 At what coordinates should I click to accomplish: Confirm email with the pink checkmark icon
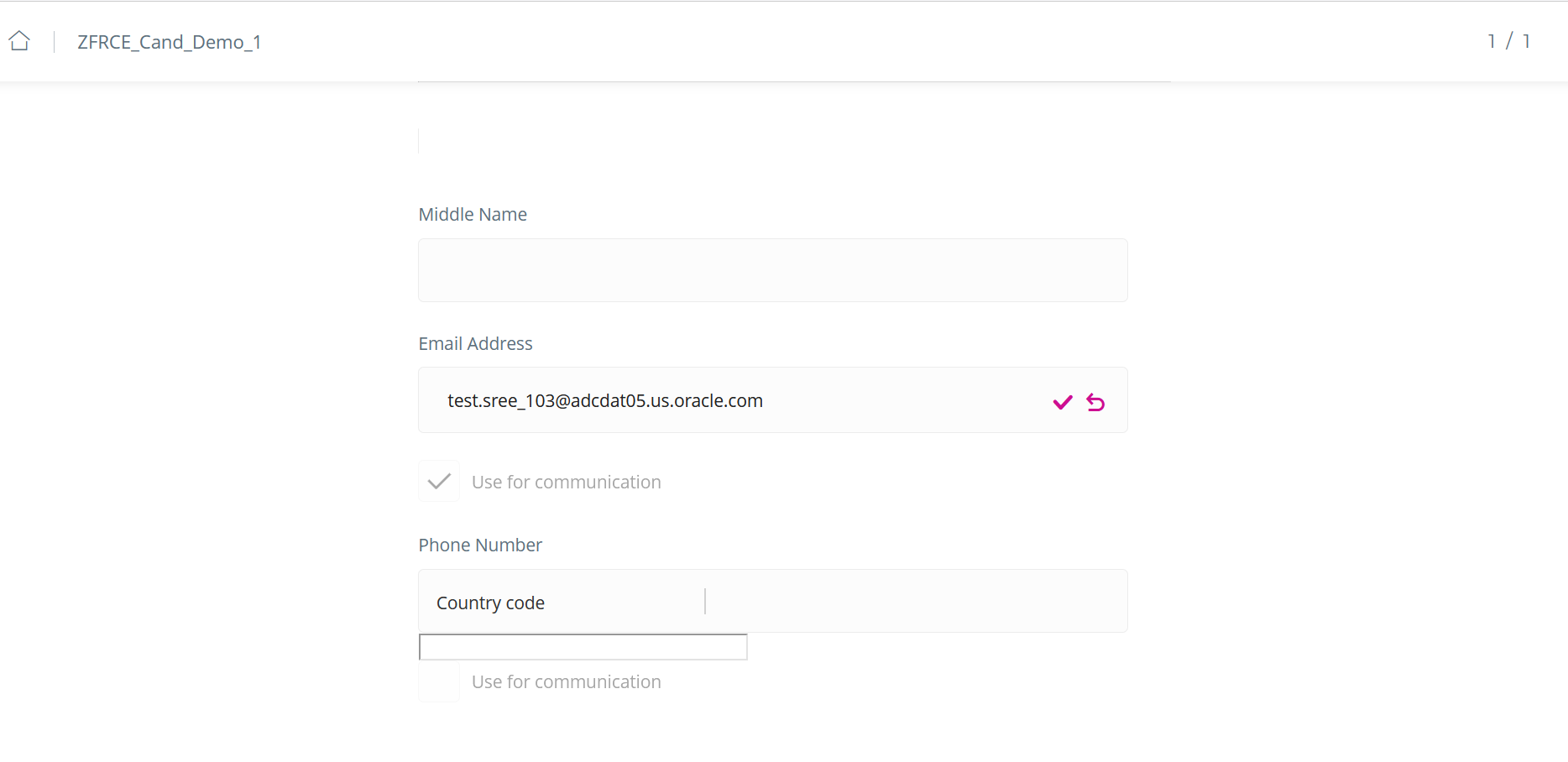coord(1063,403)
